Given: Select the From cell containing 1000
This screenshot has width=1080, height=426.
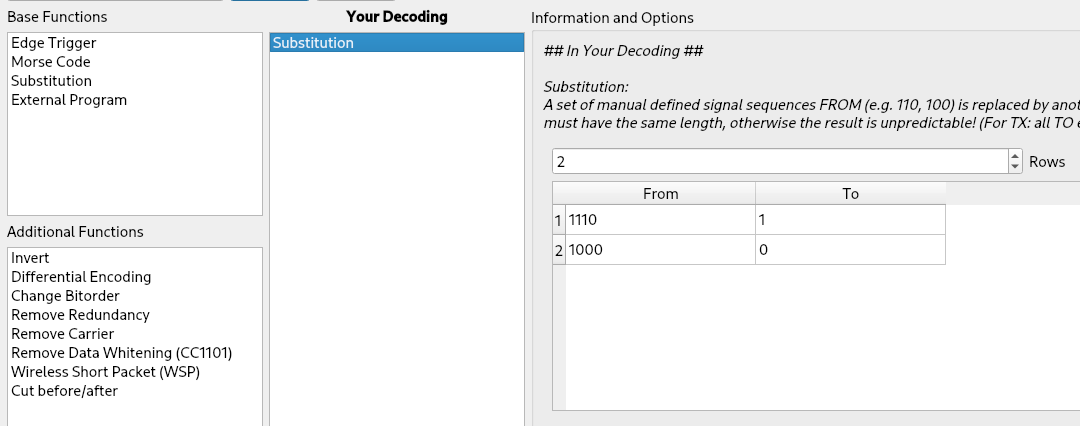Looking at the screenshot, I should click(660, 250).
